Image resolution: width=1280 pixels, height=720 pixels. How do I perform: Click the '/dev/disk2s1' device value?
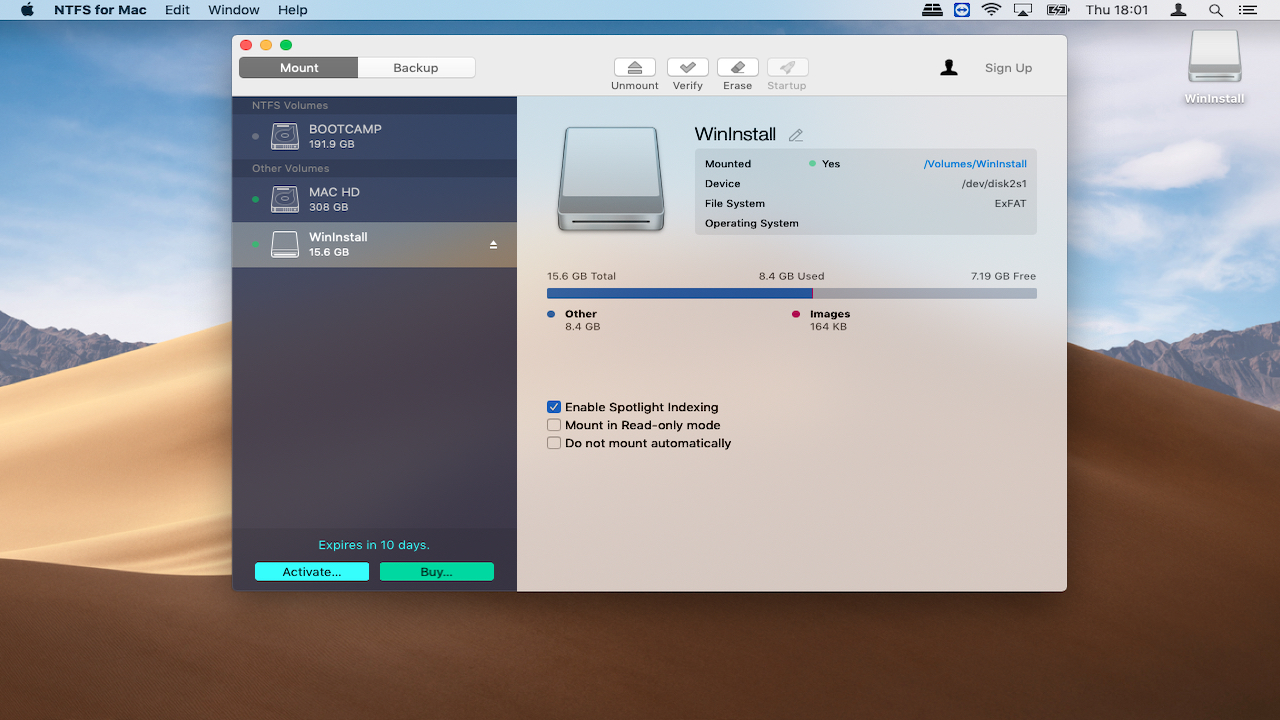click(994, 184)
